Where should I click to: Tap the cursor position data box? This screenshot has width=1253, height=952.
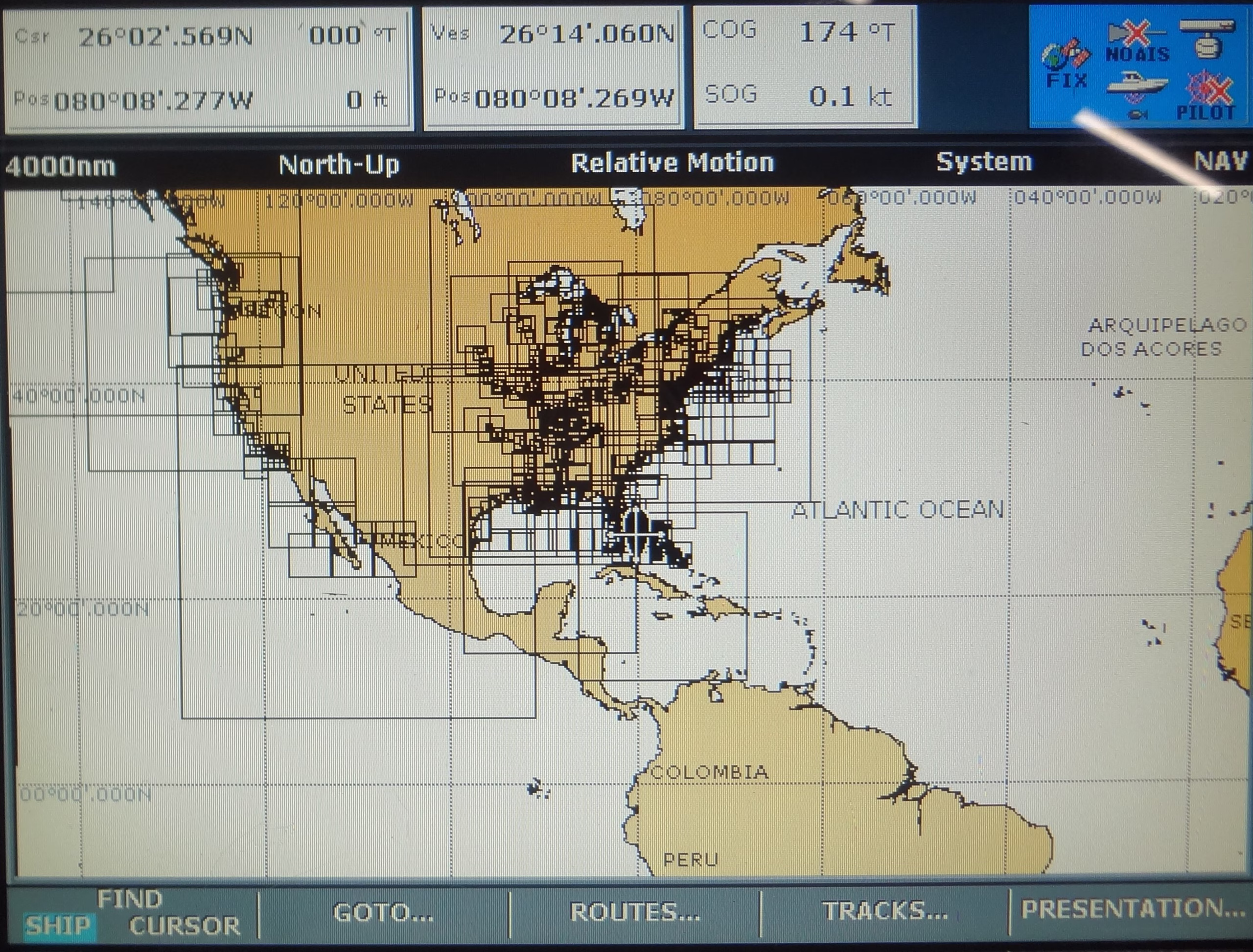point(208,68)
